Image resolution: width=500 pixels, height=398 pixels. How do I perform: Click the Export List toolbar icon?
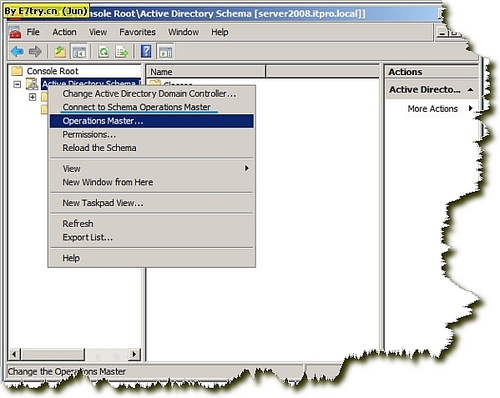(121, 52)
